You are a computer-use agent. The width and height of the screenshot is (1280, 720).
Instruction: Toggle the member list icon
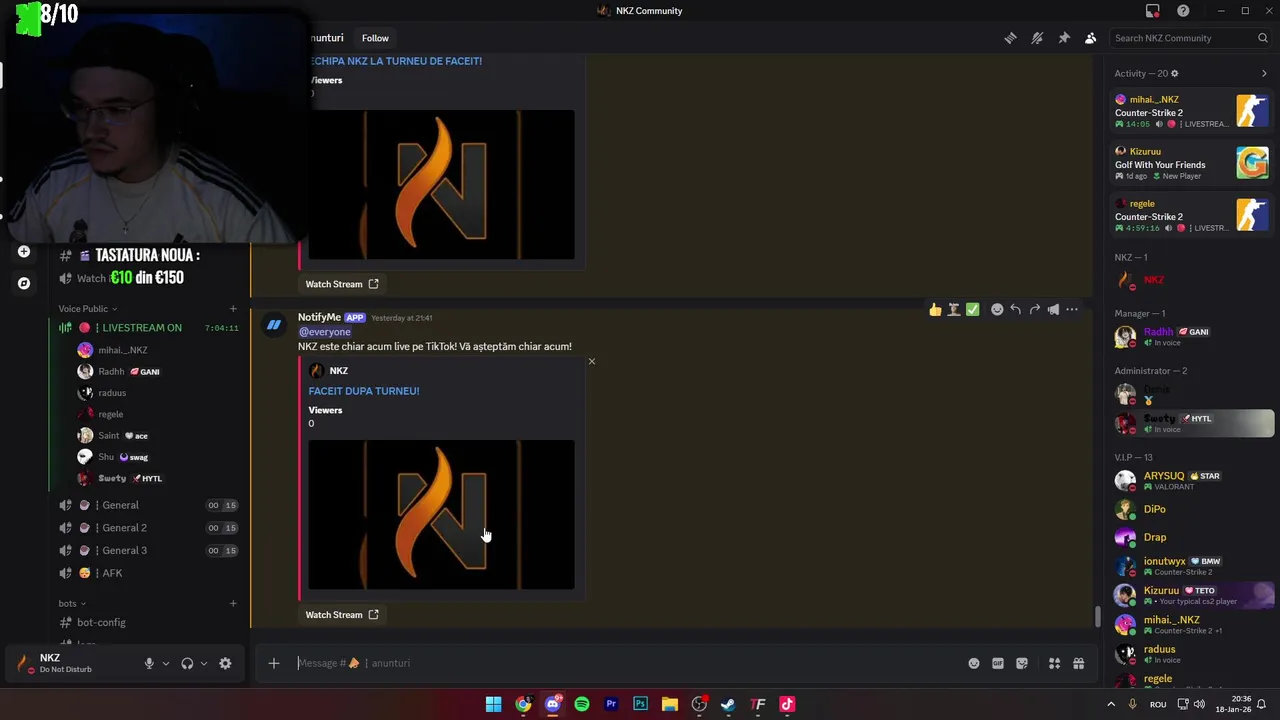pyautogui.click(x=1091, y=38)
